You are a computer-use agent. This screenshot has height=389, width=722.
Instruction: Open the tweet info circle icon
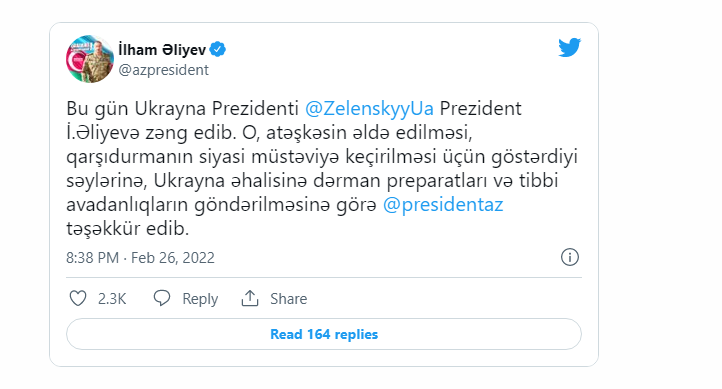[570, 257]
